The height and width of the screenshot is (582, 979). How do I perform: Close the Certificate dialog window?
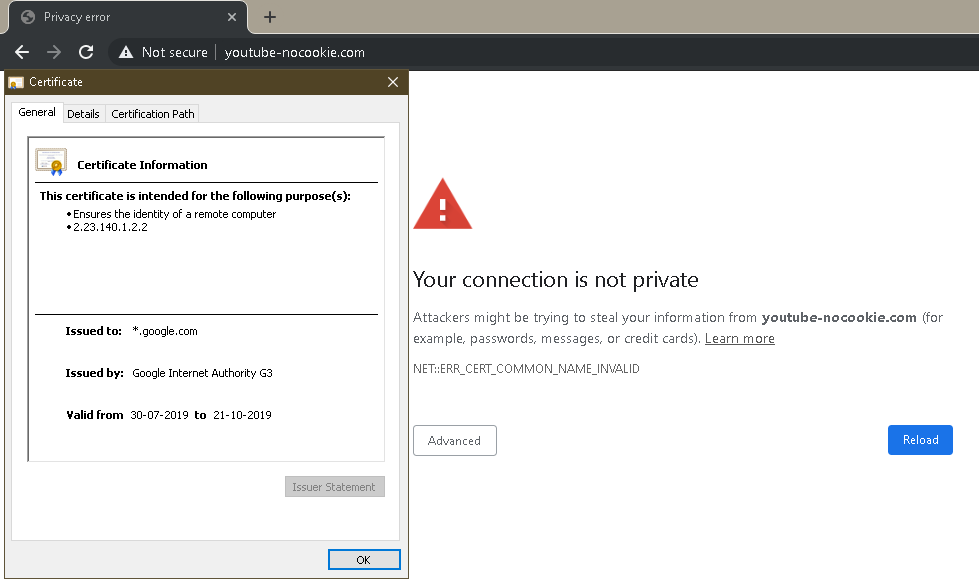click(x=393, y=82)
